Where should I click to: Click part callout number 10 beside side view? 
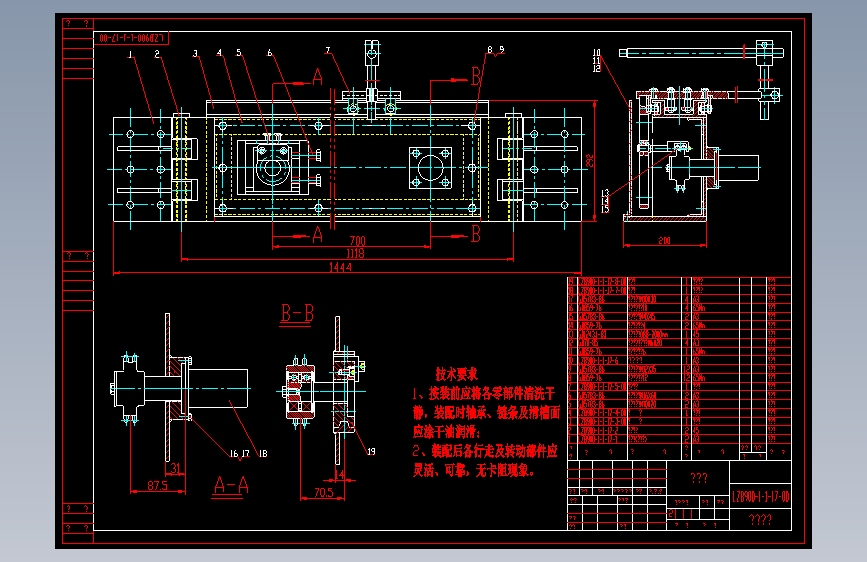[597, 53]
